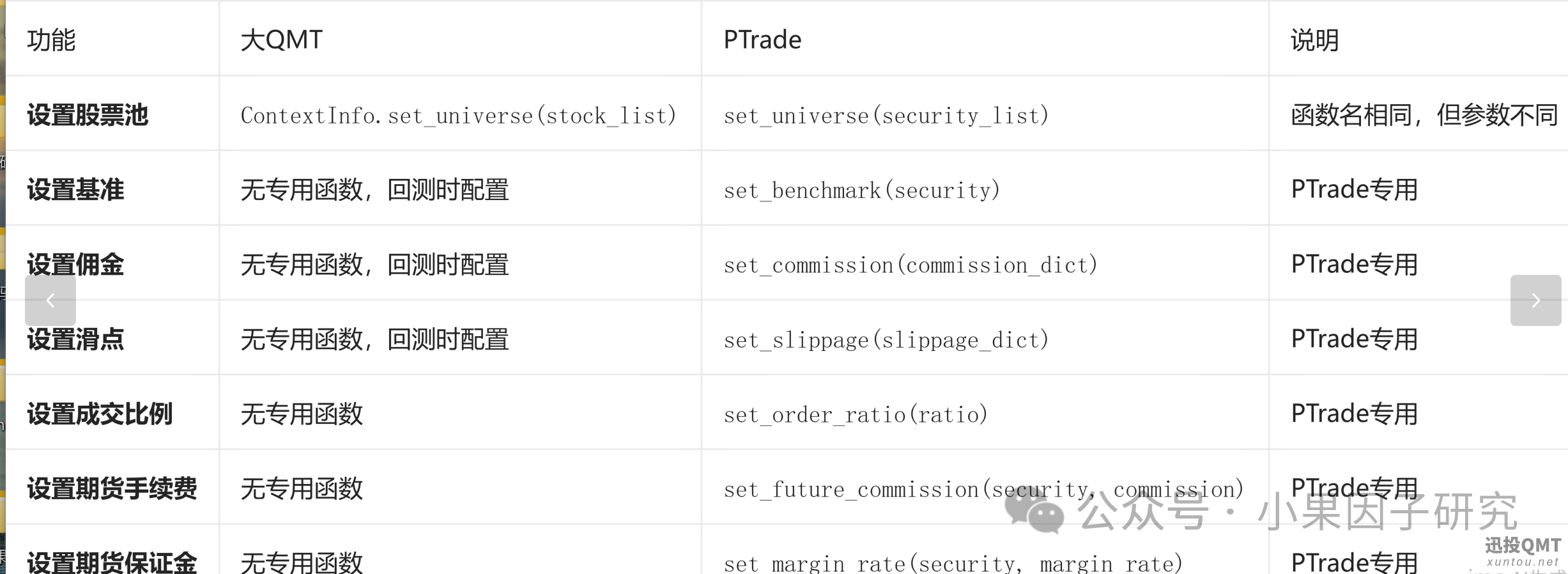Select the 大QMT column header
The width and height of the screenshot is (1568, 574).
(x=282, y=40)
